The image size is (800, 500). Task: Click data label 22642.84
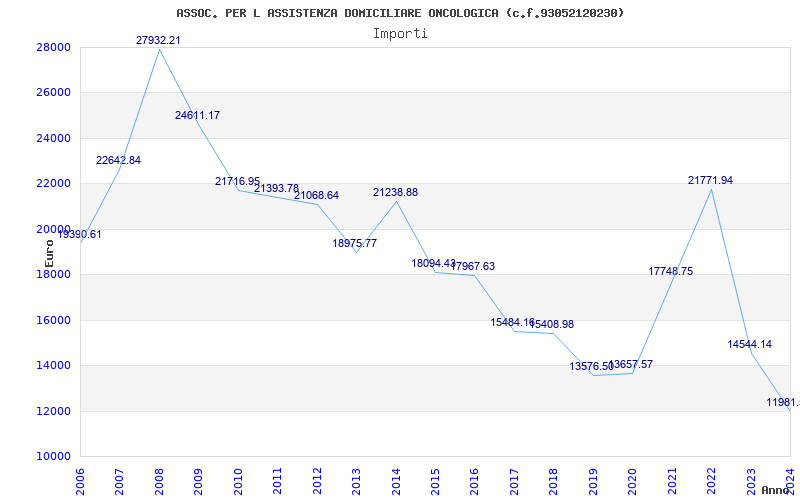pos(118,160)
